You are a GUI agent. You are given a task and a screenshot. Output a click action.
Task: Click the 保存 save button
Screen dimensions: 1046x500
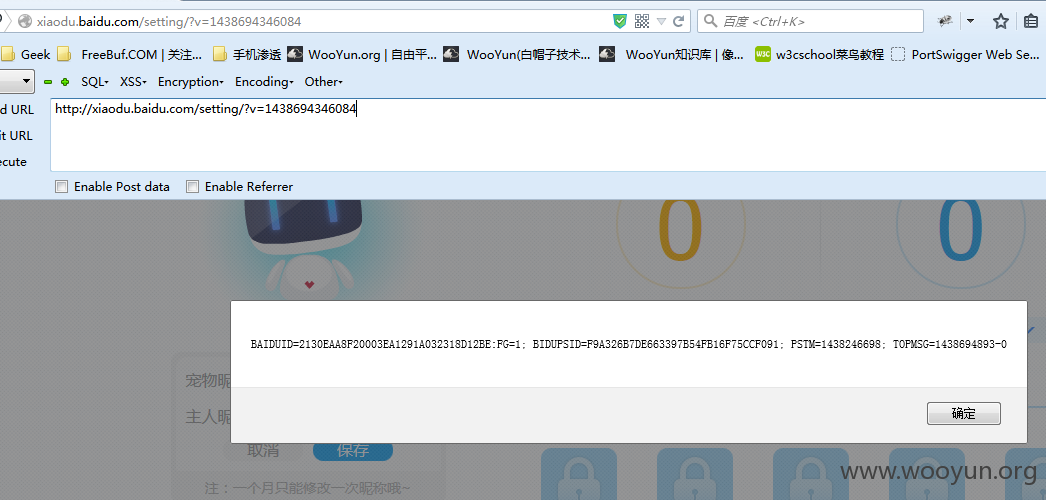(353, 450)
